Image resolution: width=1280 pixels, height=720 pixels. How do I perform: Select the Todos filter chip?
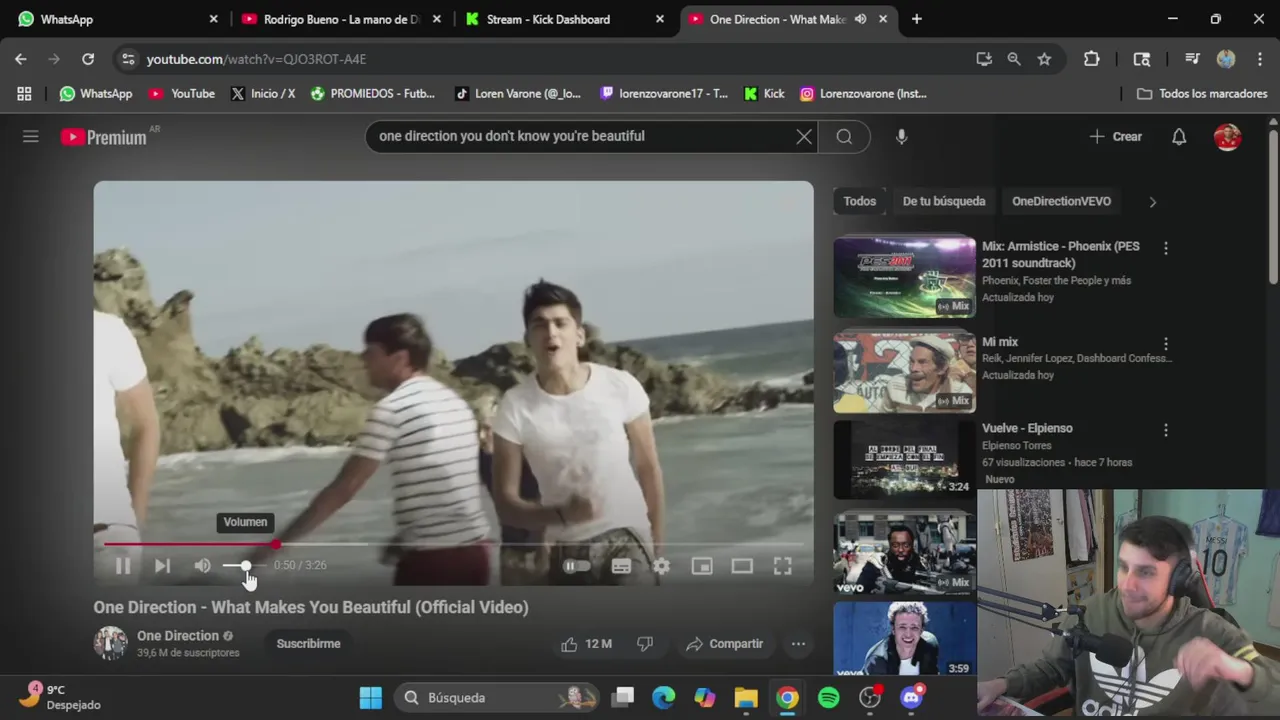[x=859, y=201]
